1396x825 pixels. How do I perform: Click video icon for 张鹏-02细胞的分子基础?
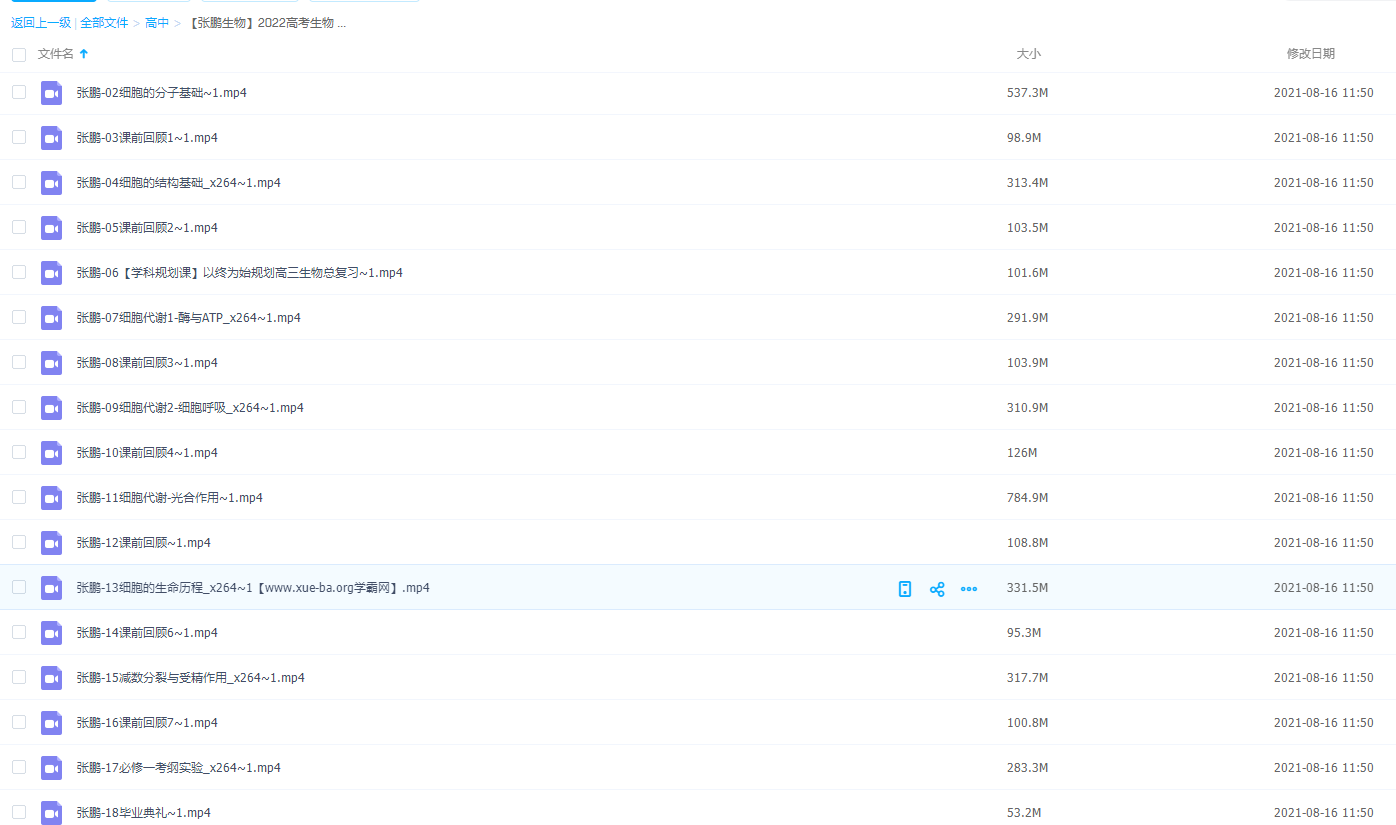[x=51, y=93]
